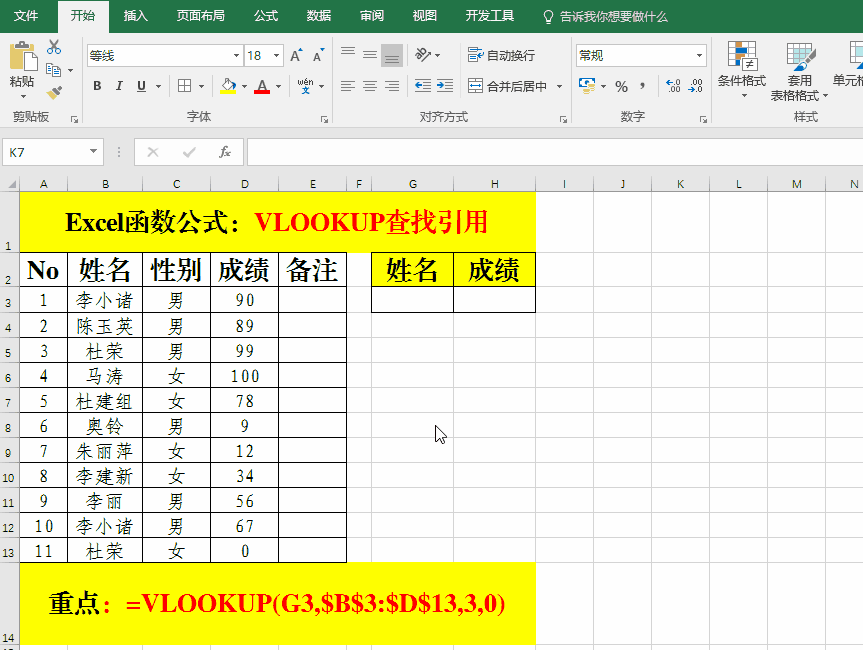Image resolution: width=863 pixels, height=650 pixels.
Task: Open Format as Table (套用表格格式)
Action: pos(799,72)
